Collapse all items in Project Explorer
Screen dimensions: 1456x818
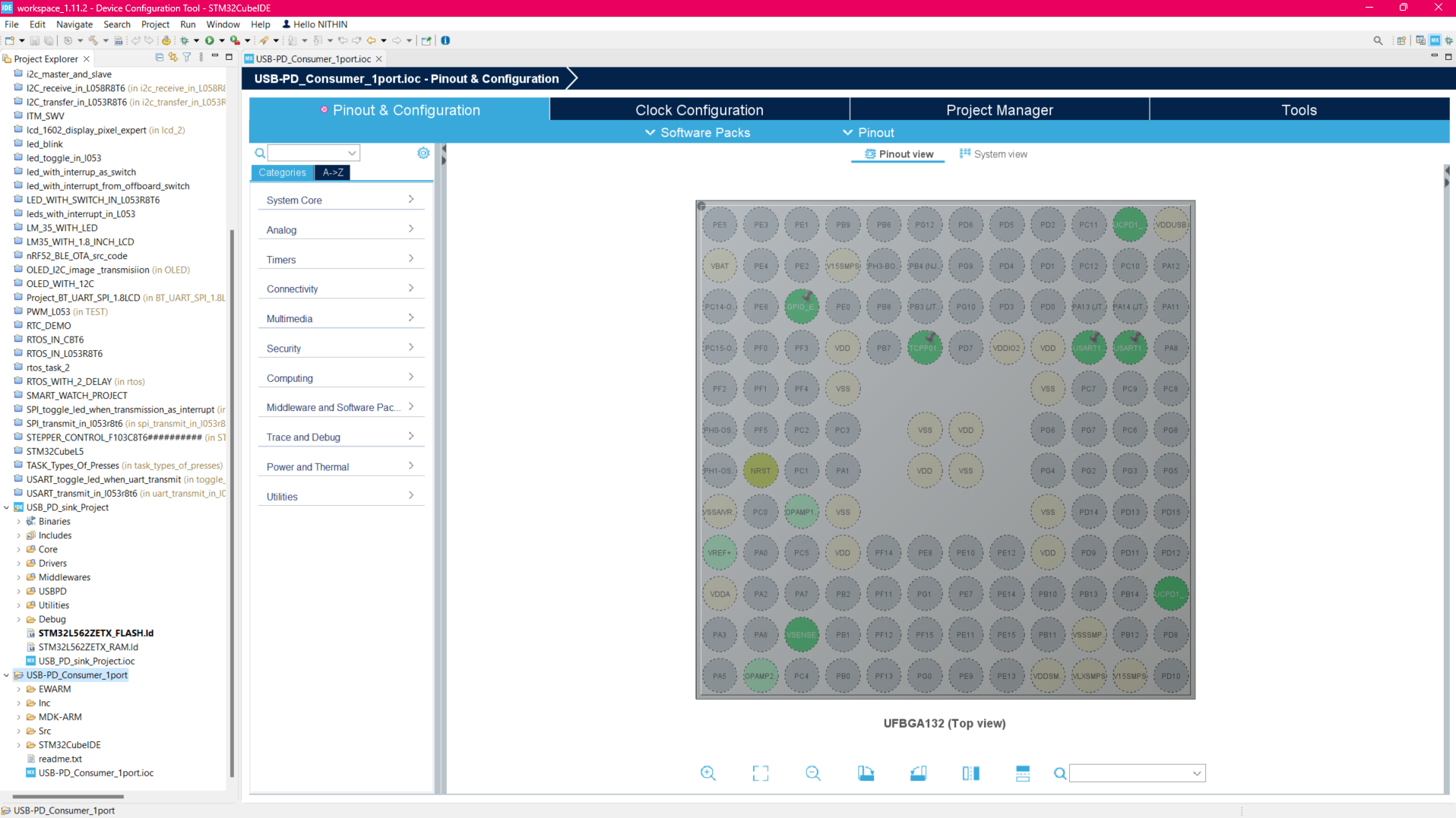[x=159, y=57]
